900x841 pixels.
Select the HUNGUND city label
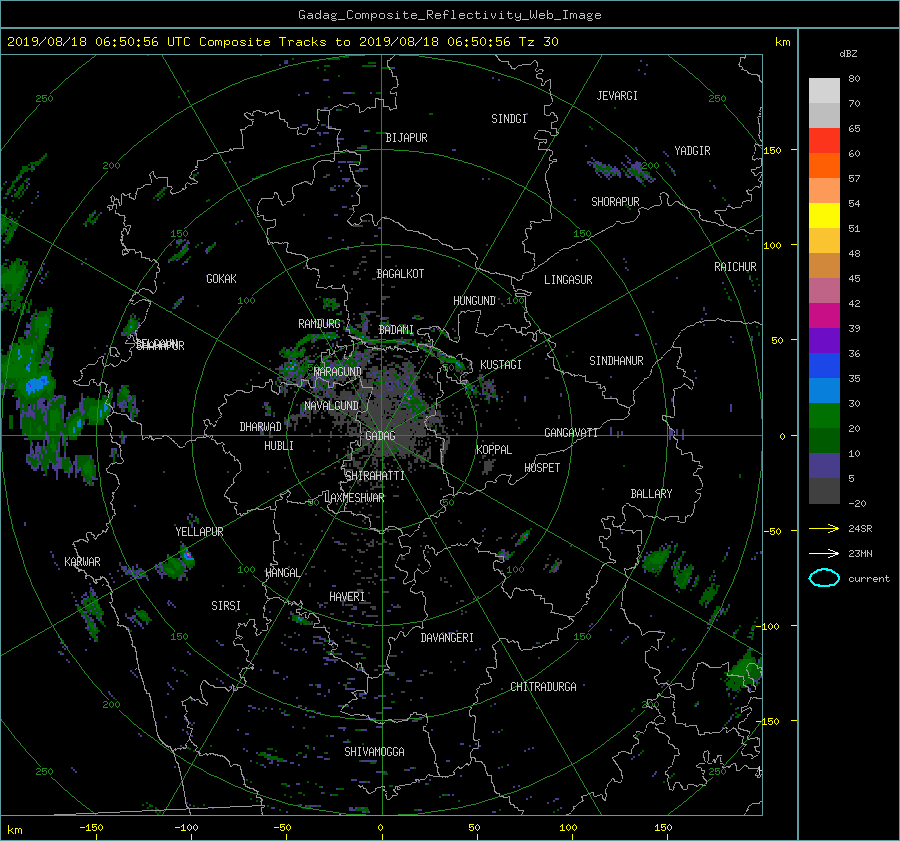click(x=474, y=301)
